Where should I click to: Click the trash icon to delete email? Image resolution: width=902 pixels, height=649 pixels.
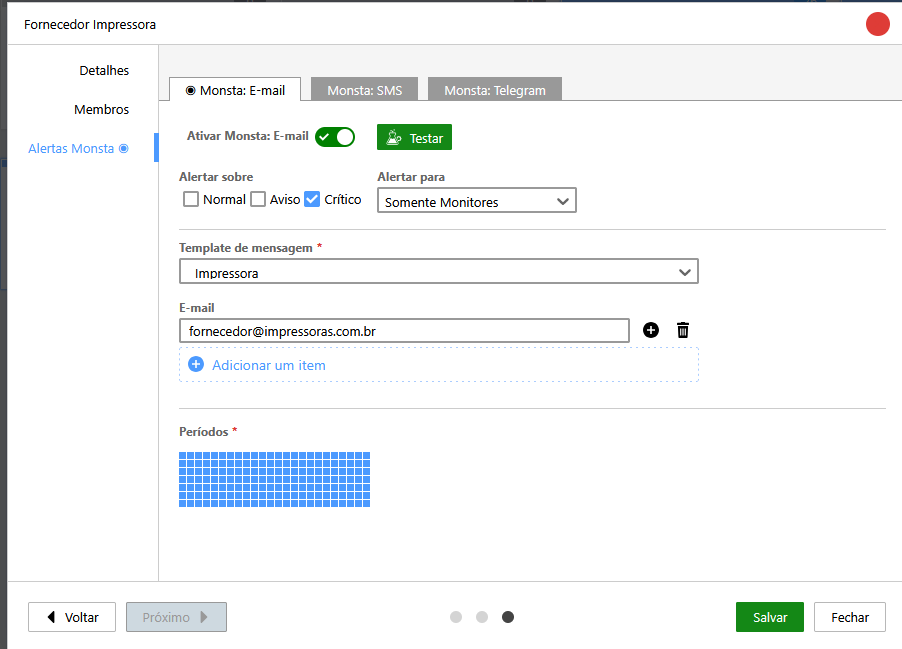tap(683, 330)
